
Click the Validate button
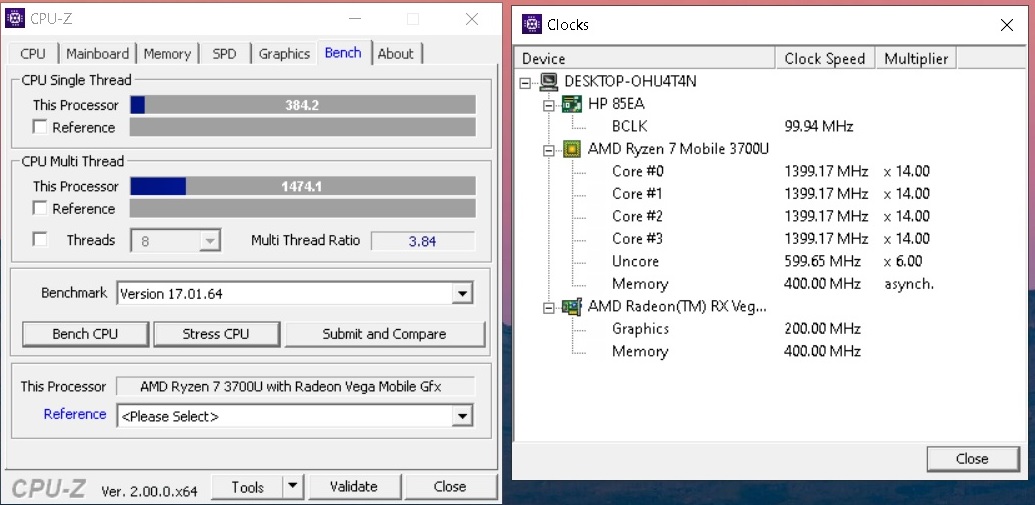point(354,487)
